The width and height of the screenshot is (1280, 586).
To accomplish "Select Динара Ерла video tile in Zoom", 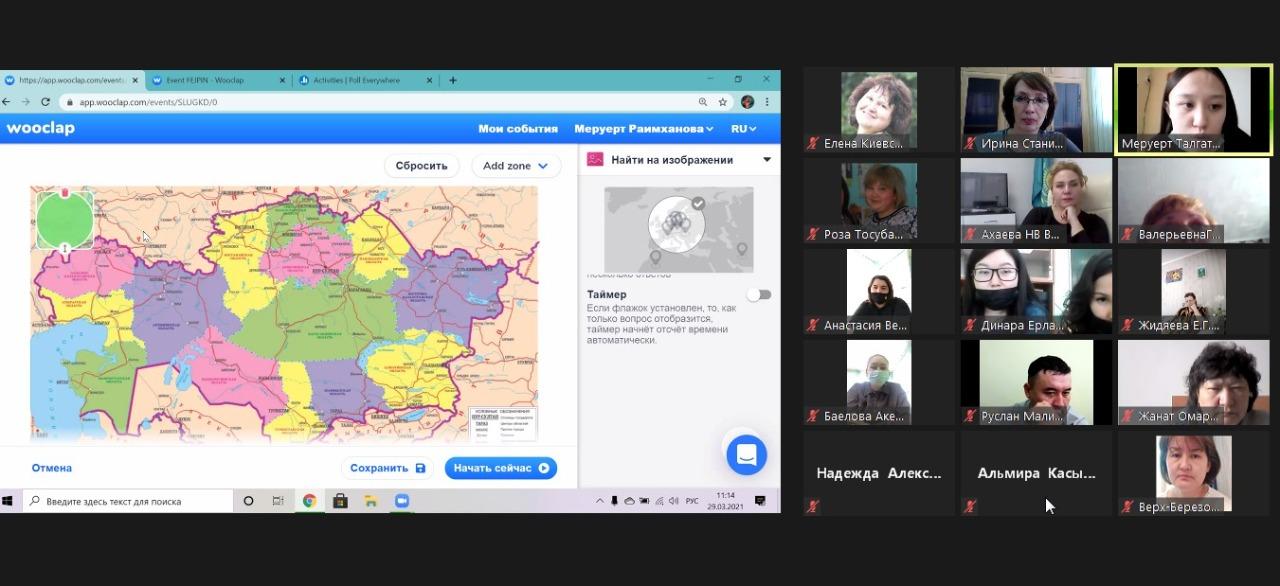I will (1036, 292).
